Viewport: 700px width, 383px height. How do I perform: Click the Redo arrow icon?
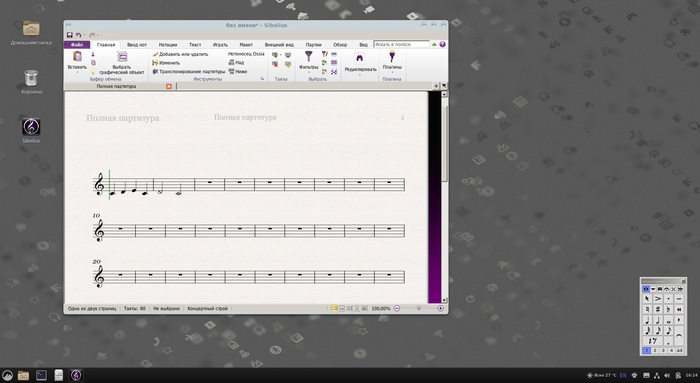point(92,35)
